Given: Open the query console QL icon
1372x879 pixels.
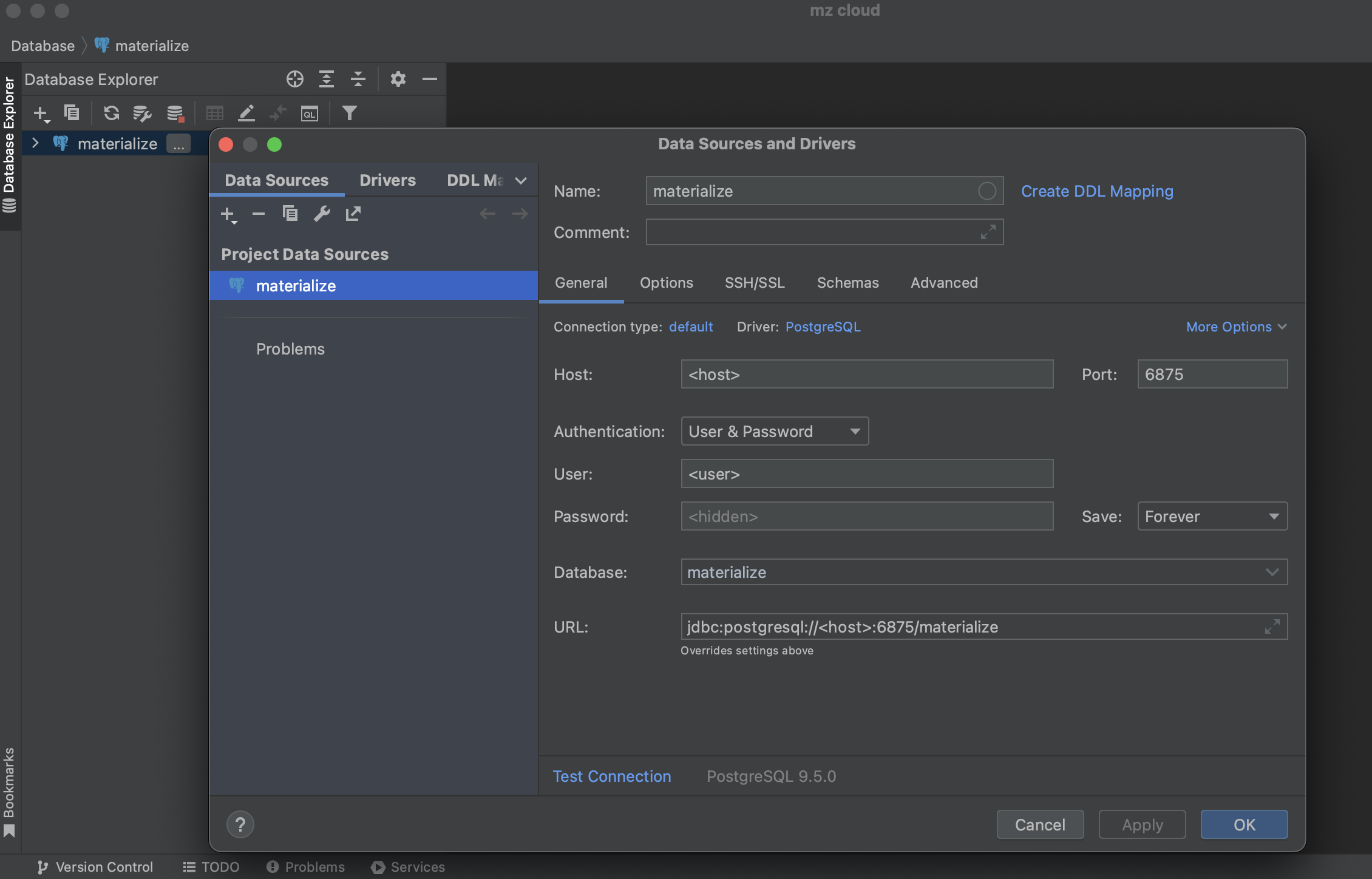Looking at the screenshot, I should [x=310, y=114].
